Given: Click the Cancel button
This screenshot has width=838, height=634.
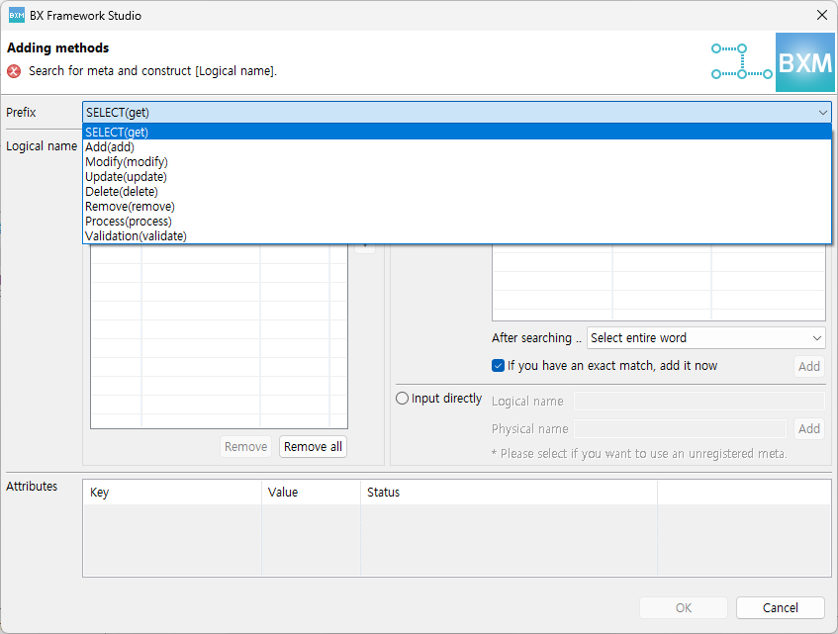Looking at the screenshot, I should tap(780, 607).
